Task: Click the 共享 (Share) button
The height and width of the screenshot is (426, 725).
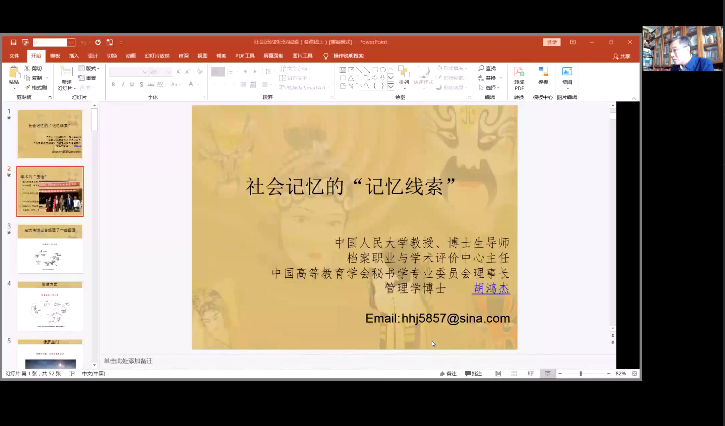Action: click(x=622, y=56)
